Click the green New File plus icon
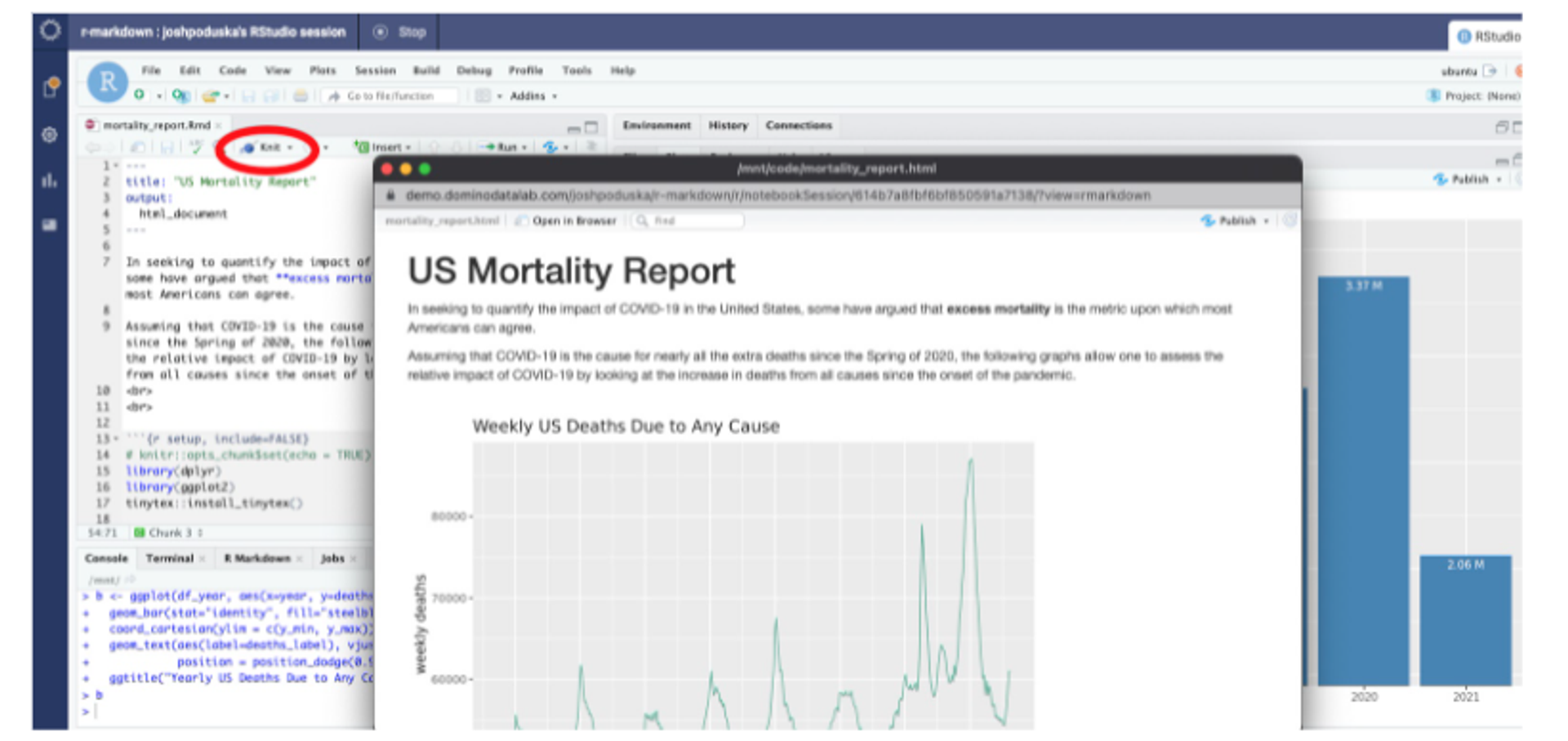1568x741 pixels. (x=140, y=95)
